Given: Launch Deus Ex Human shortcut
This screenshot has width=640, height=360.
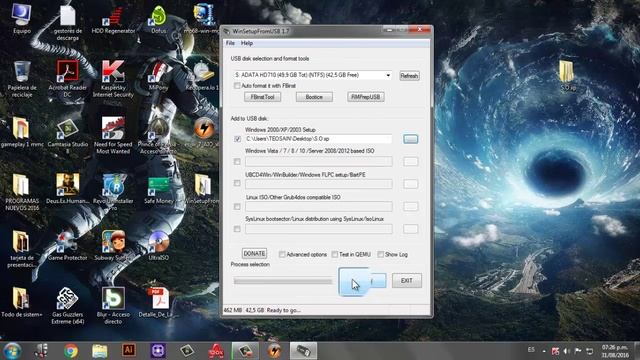Looking at the screenshot, I should (x=67, y=189).
